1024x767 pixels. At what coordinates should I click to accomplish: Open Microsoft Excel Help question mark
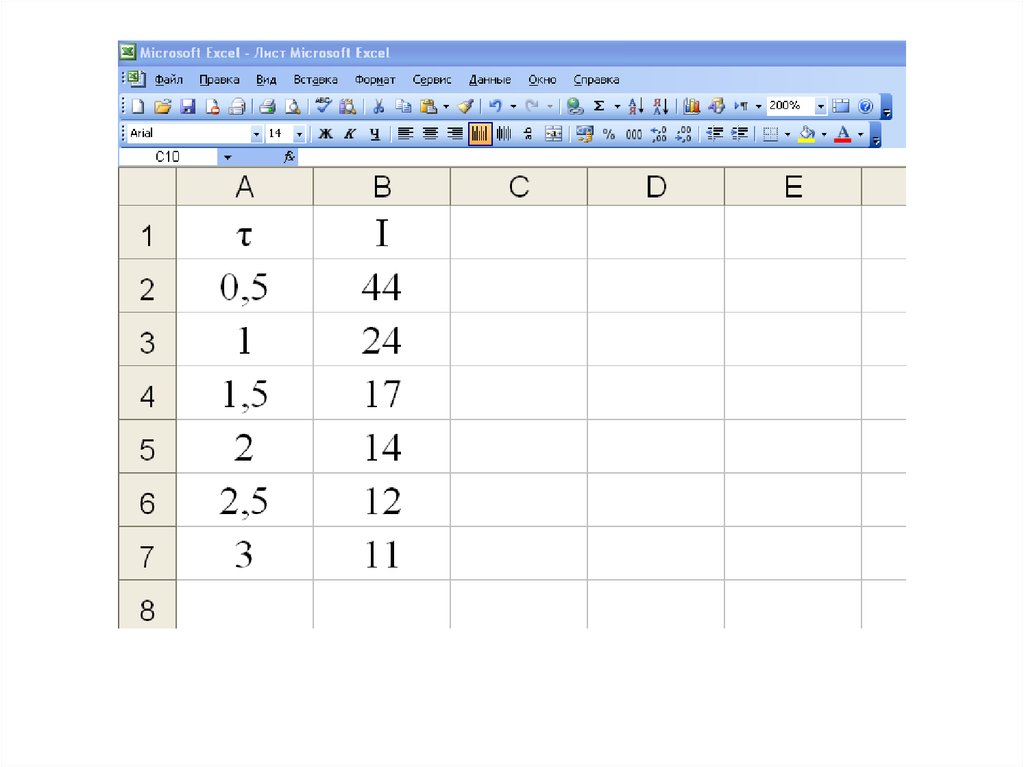coord(865,106)
